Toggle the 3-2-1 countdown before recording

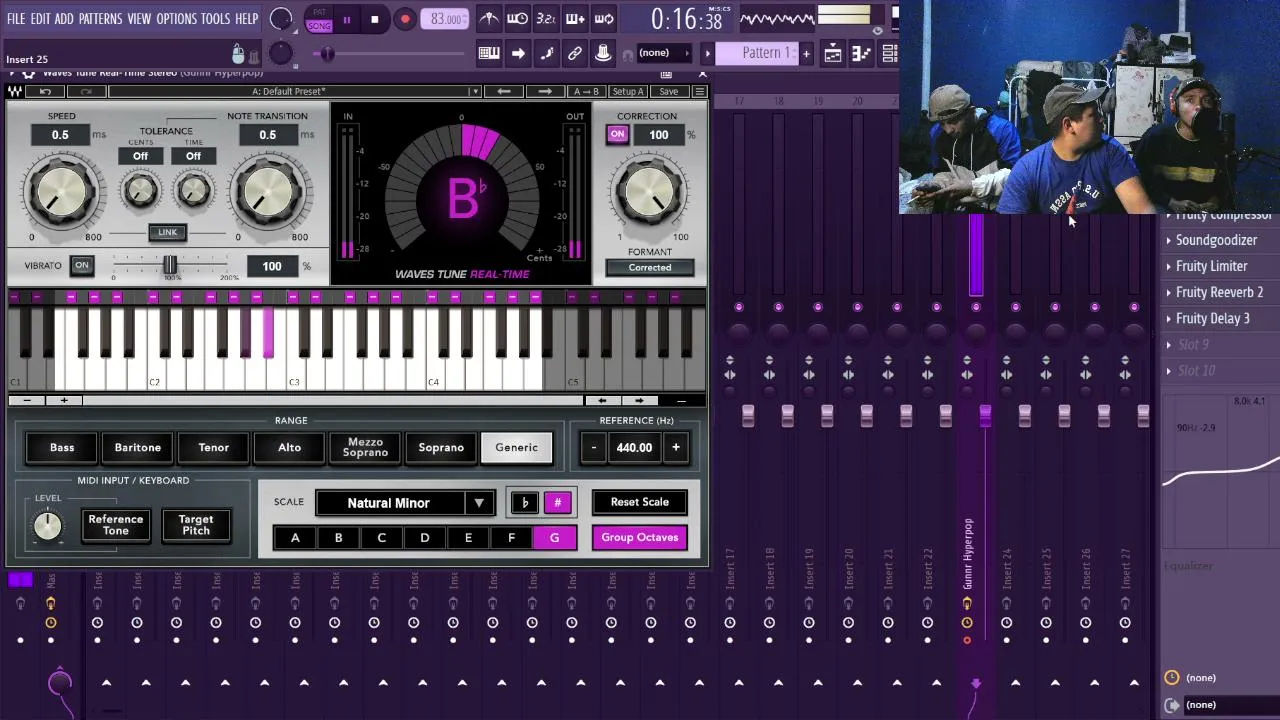tap(546, 19)
